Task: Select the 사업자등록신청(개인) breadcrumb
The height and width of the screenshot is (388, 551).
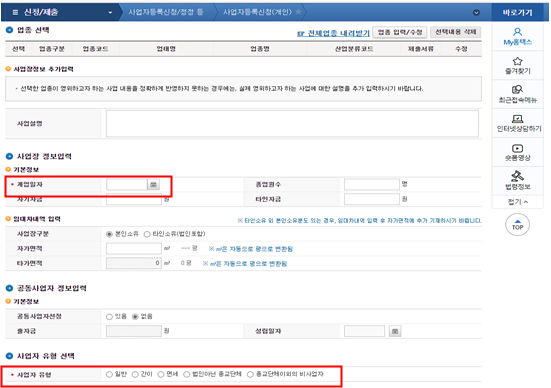Action: point(257,12)
